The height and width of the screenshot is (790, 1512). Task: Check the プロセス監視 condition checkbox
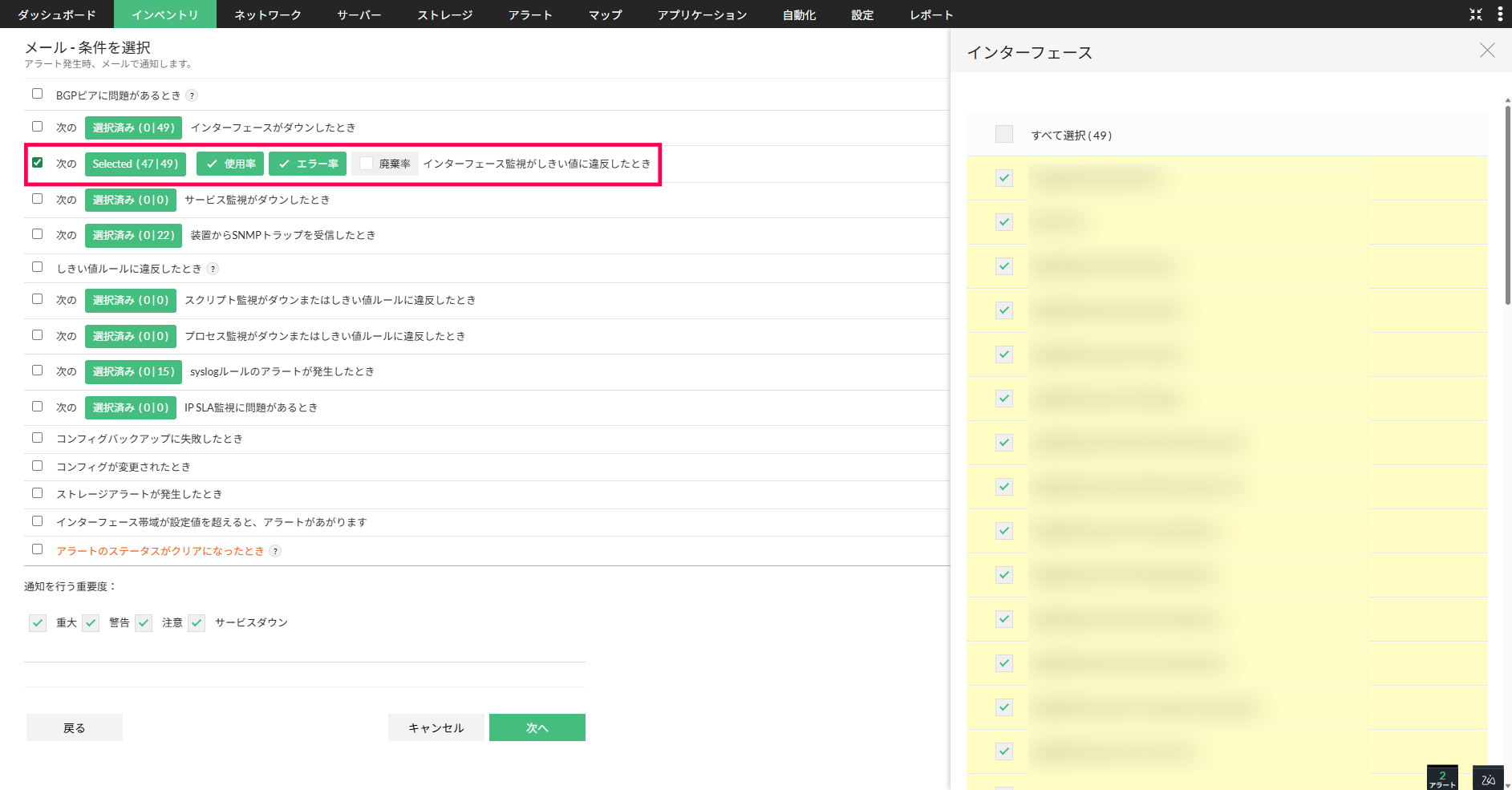point(37,335)
